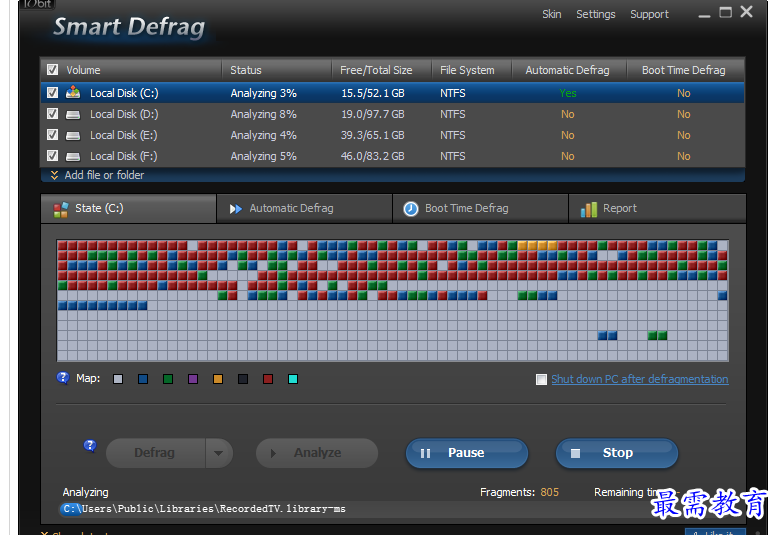Click the gray map legend swatch

click(118, 379)
